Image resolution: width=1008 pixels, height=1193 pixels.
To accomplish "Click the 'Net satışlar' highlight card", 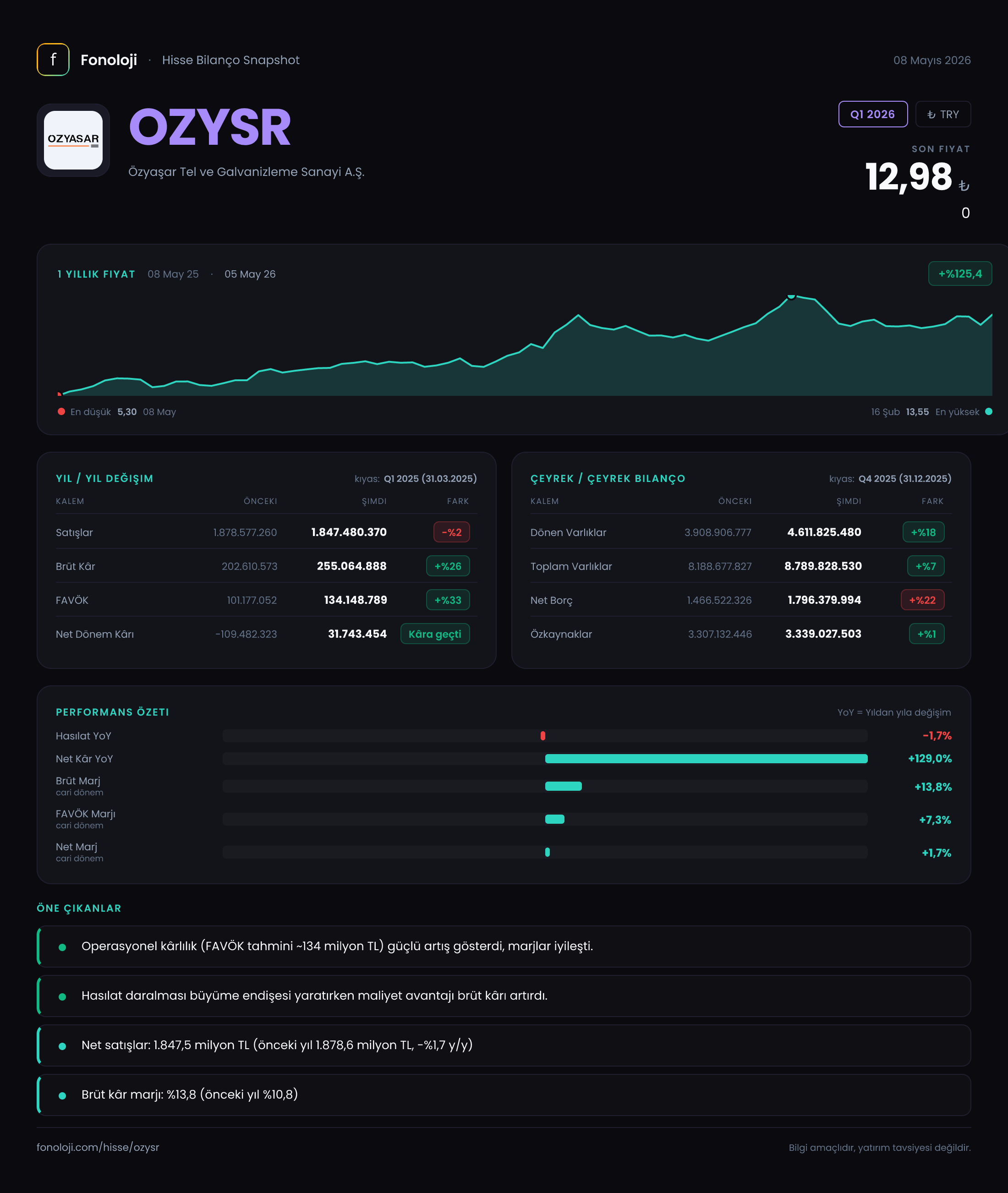I will (x=504, y=1045).
